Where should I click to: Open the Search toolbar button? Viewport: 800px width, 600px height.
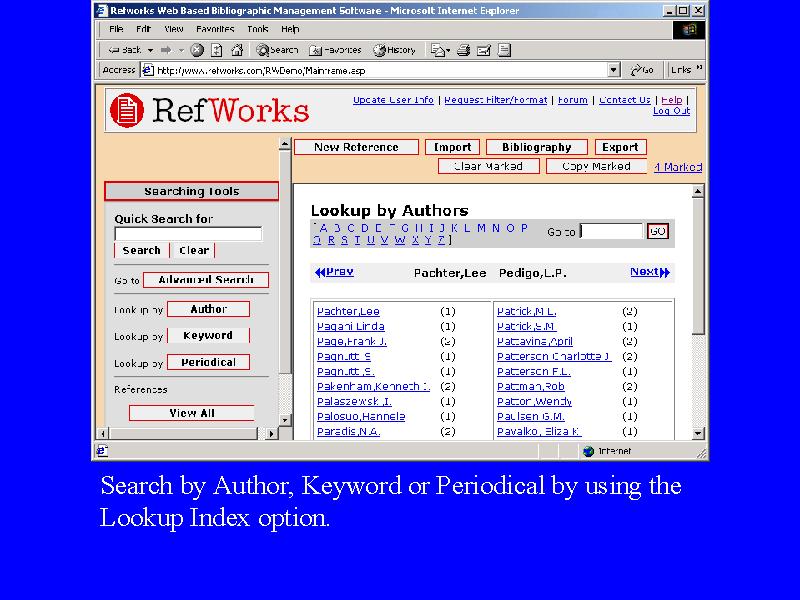click(x=277, y=50)
